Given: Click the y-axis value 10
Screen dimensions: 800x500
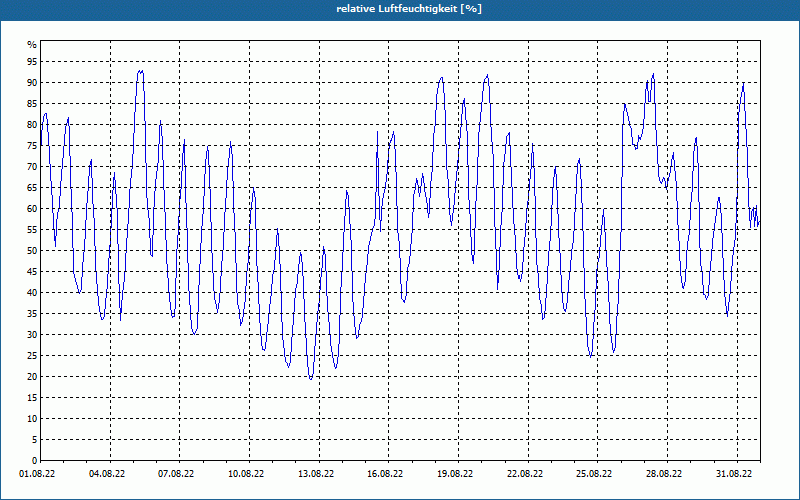Looking at the screenshot, I should click(32, 418).
